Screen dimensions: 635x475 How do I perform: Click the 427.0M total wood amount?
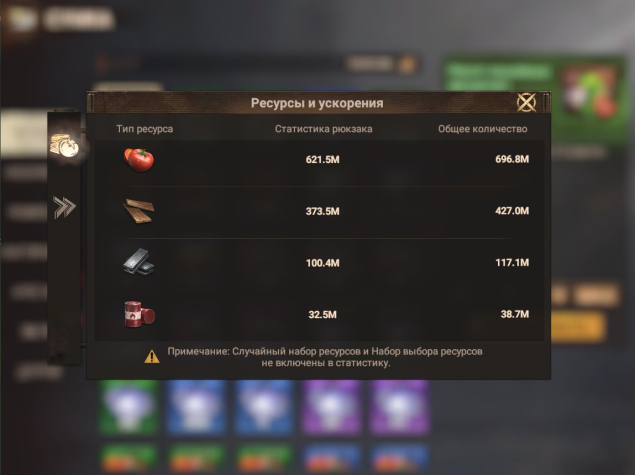pos(512,211)
